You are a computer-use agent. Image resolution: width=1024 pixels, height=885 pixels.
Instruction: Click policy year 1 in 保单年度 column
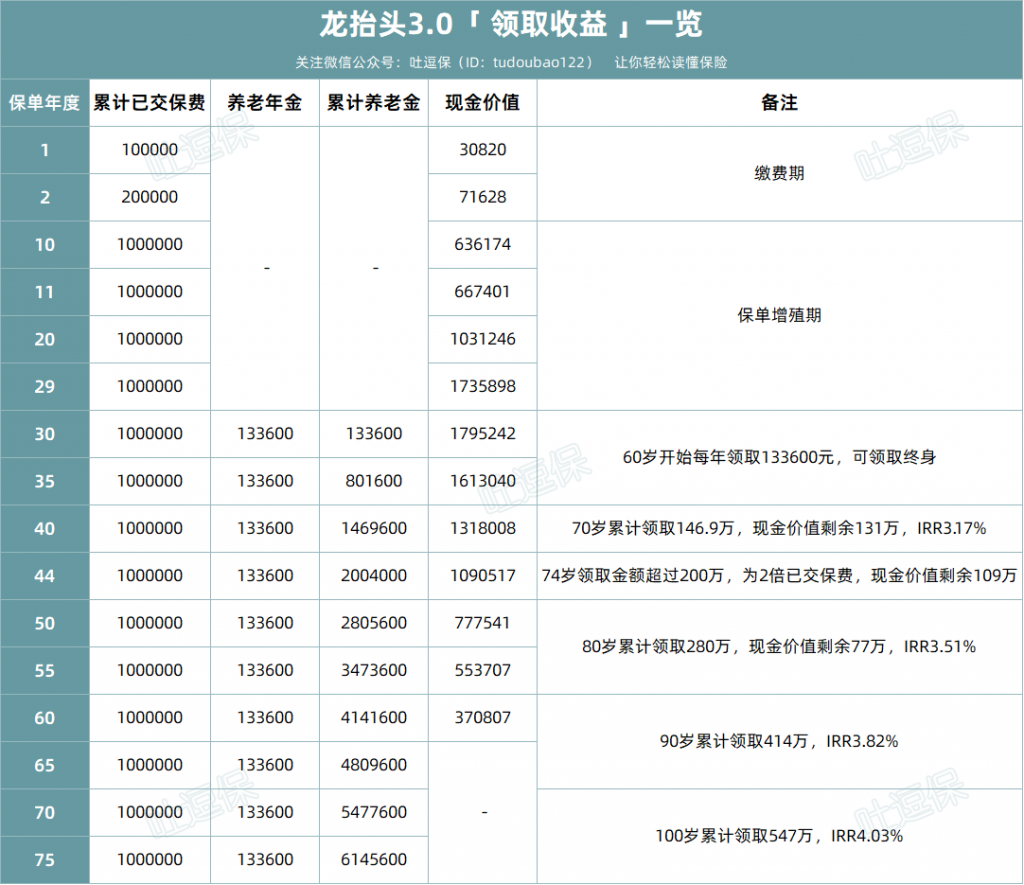tap(44, 150)
